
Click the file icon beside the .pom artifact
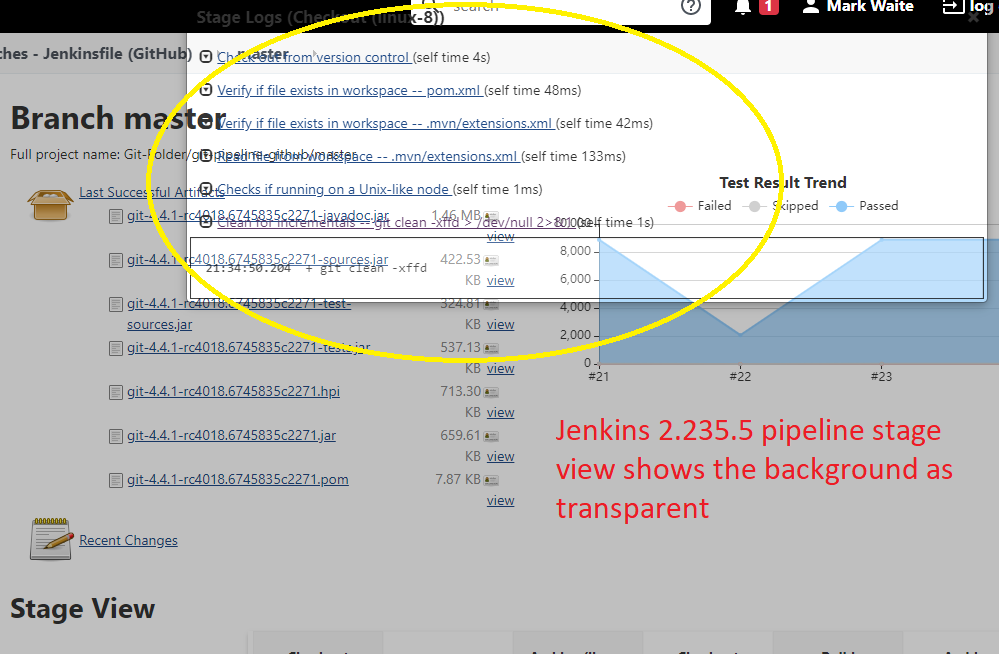click(x=115, y=481)
